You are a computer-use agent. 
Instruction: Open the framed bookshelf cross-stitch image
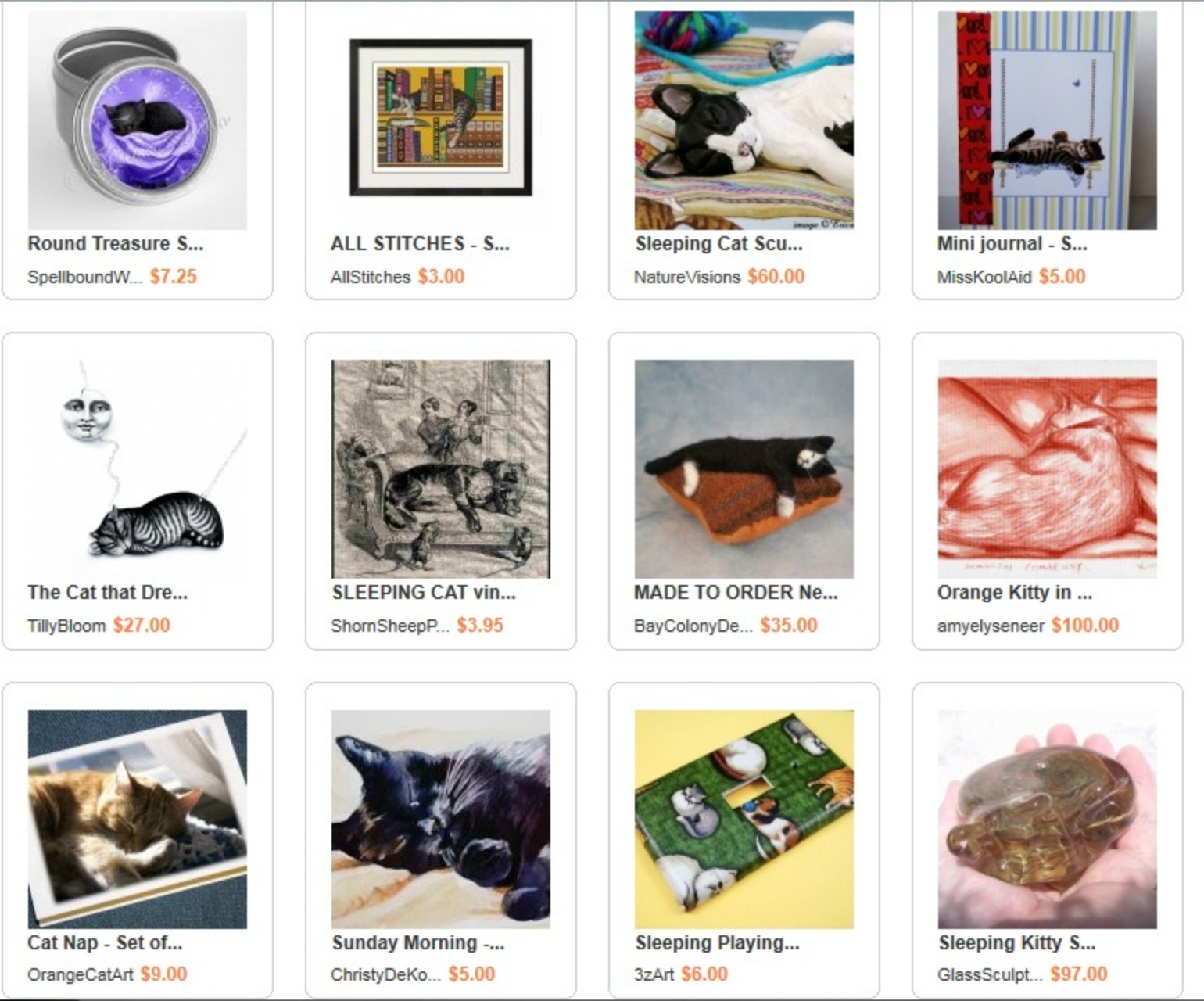pyautogui.click(x=440, y=120)
